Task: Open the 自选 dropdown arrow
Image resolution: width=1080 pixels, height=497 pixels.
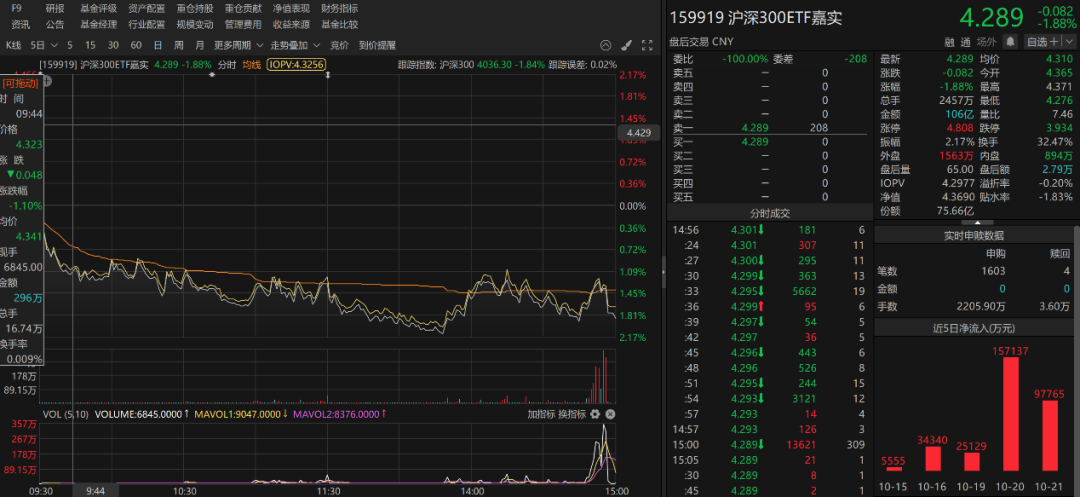Action: pos(1068,41)
